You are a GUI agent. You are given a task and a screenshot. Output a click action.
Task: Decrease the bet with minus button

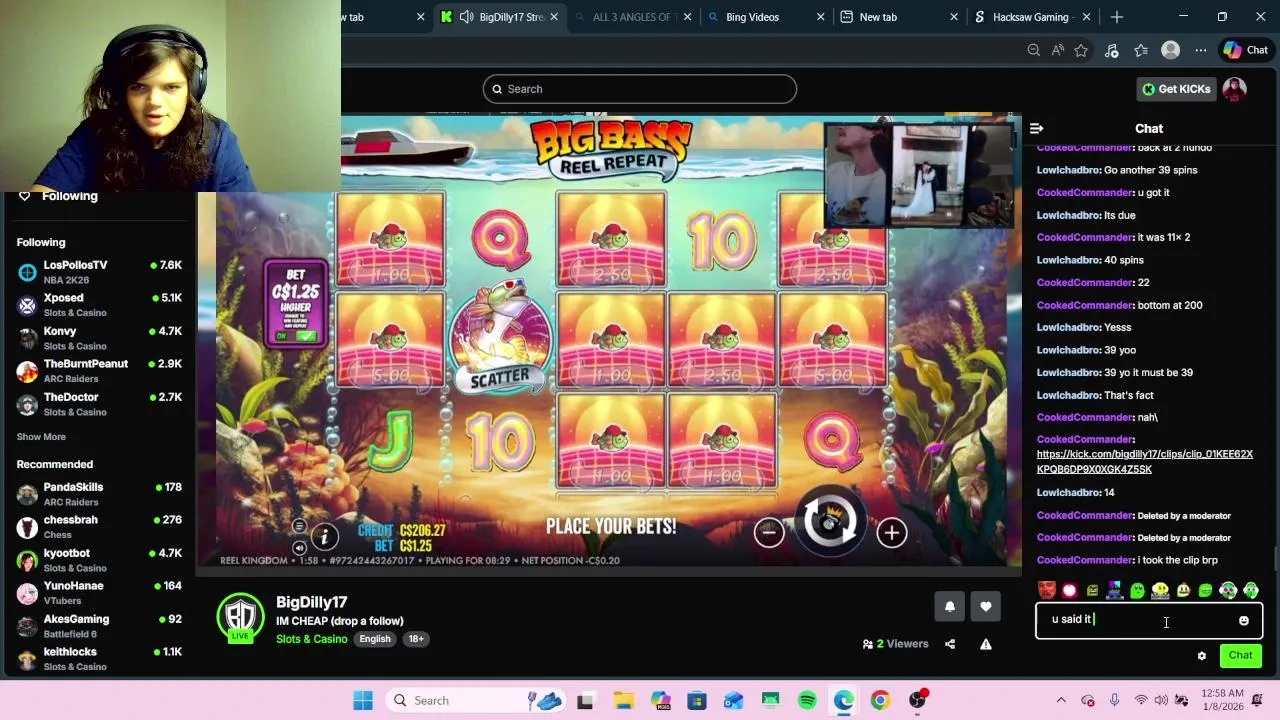(768, 532)
